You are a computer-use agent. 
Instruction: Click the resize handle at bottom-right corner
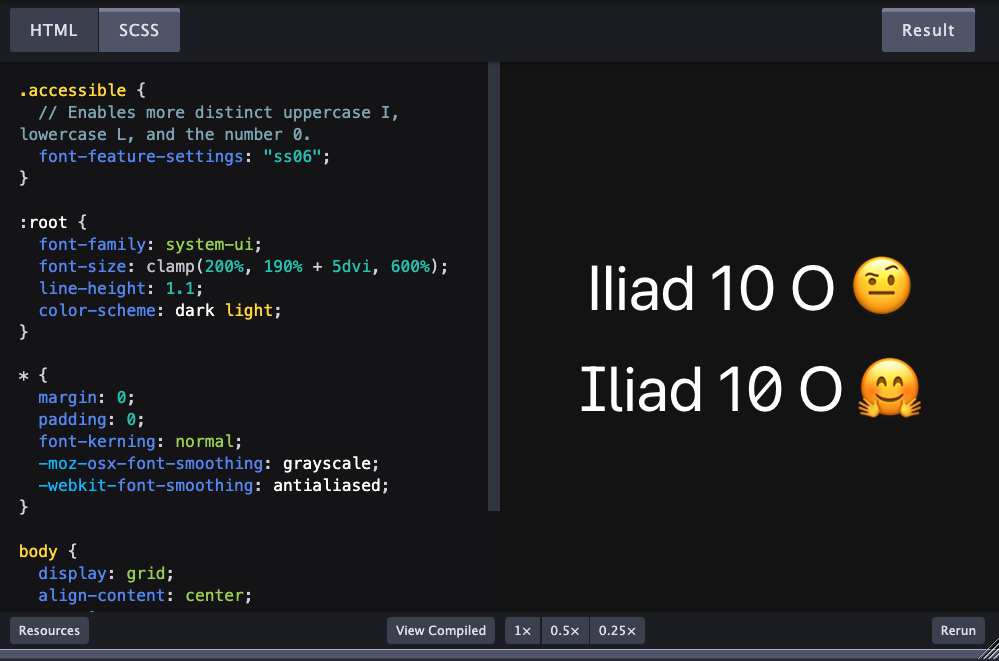989,651
